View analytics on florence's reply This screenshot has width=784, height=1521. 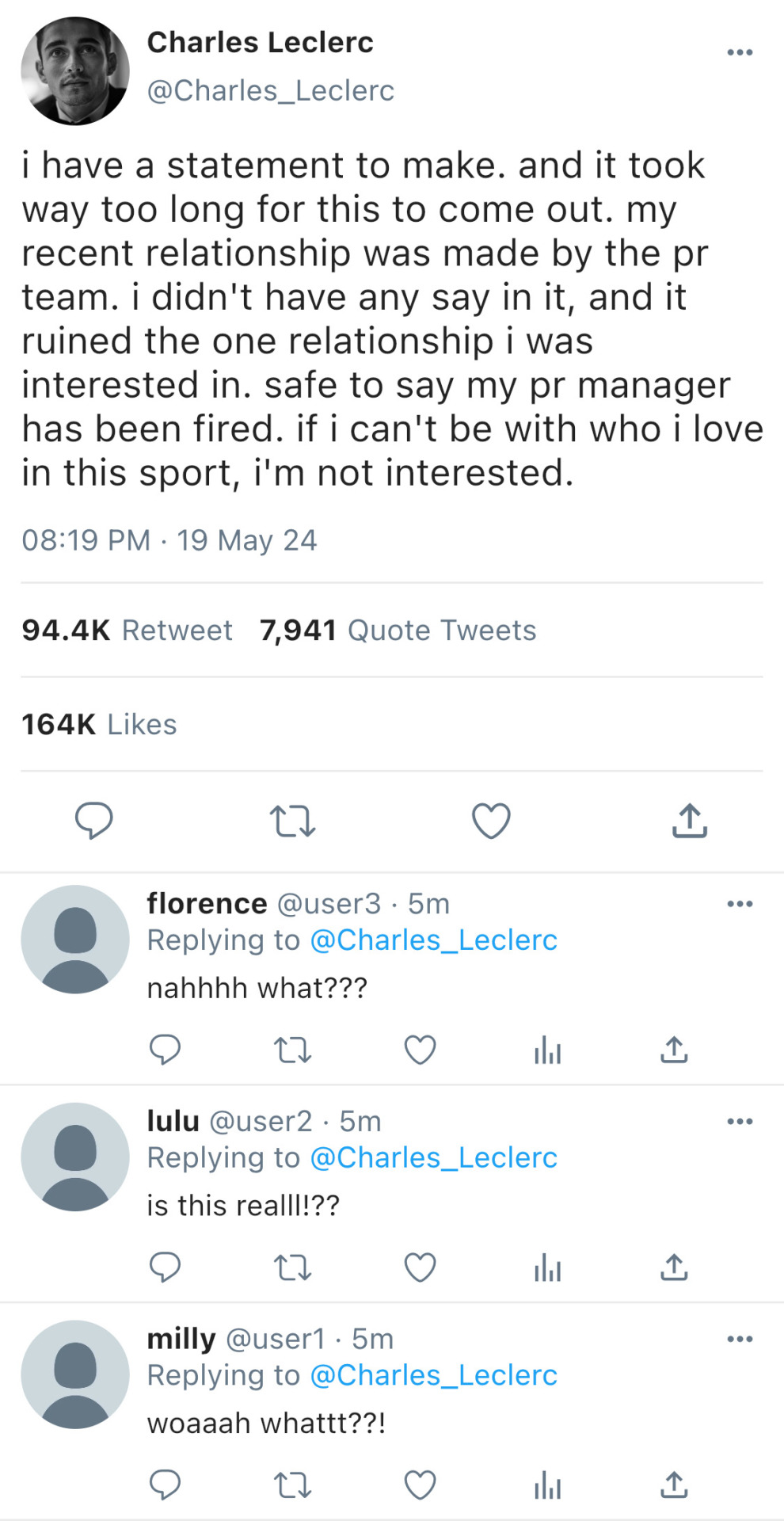[x=547, y=1050]
